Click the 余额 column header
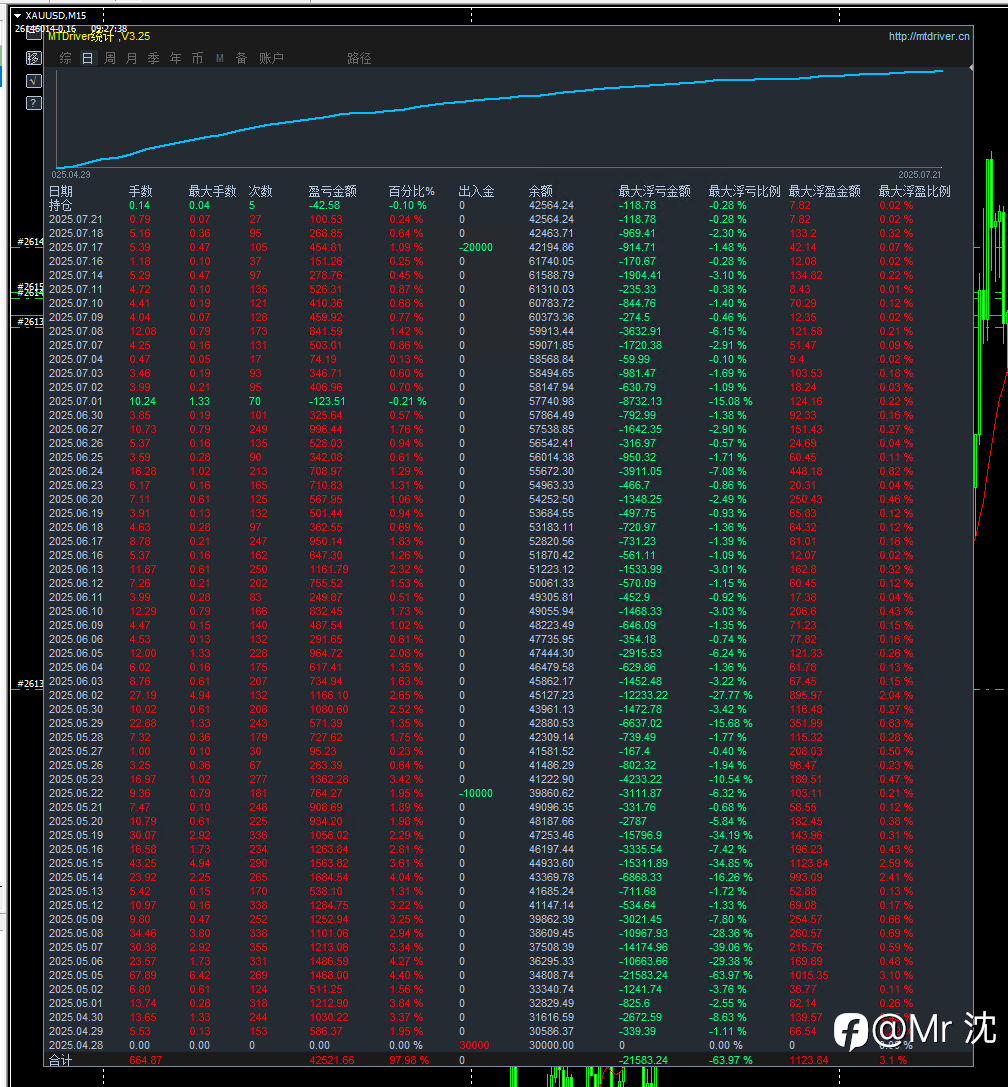 click(541, 191)
